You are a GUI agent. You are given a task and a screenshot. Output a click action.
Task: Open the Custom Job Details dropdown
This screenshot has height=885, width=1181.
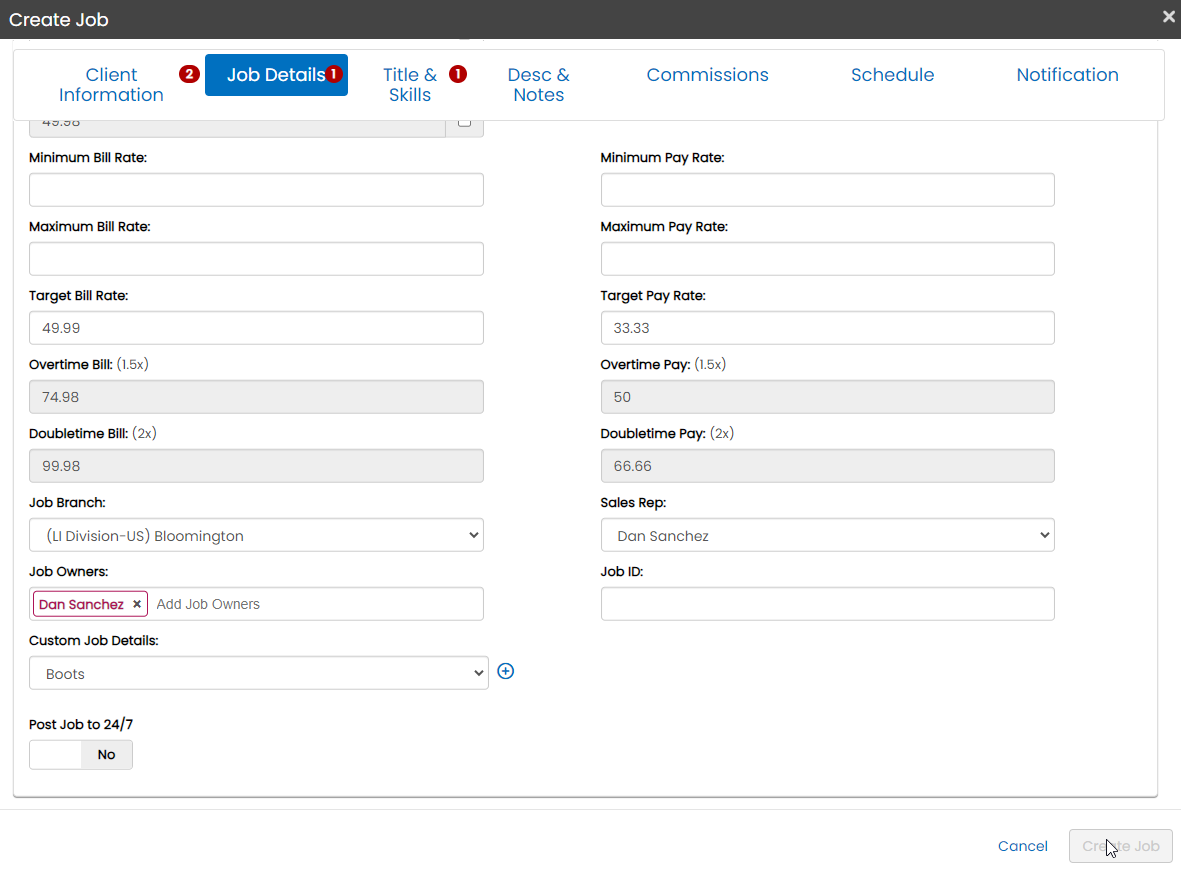click(258, 673)
